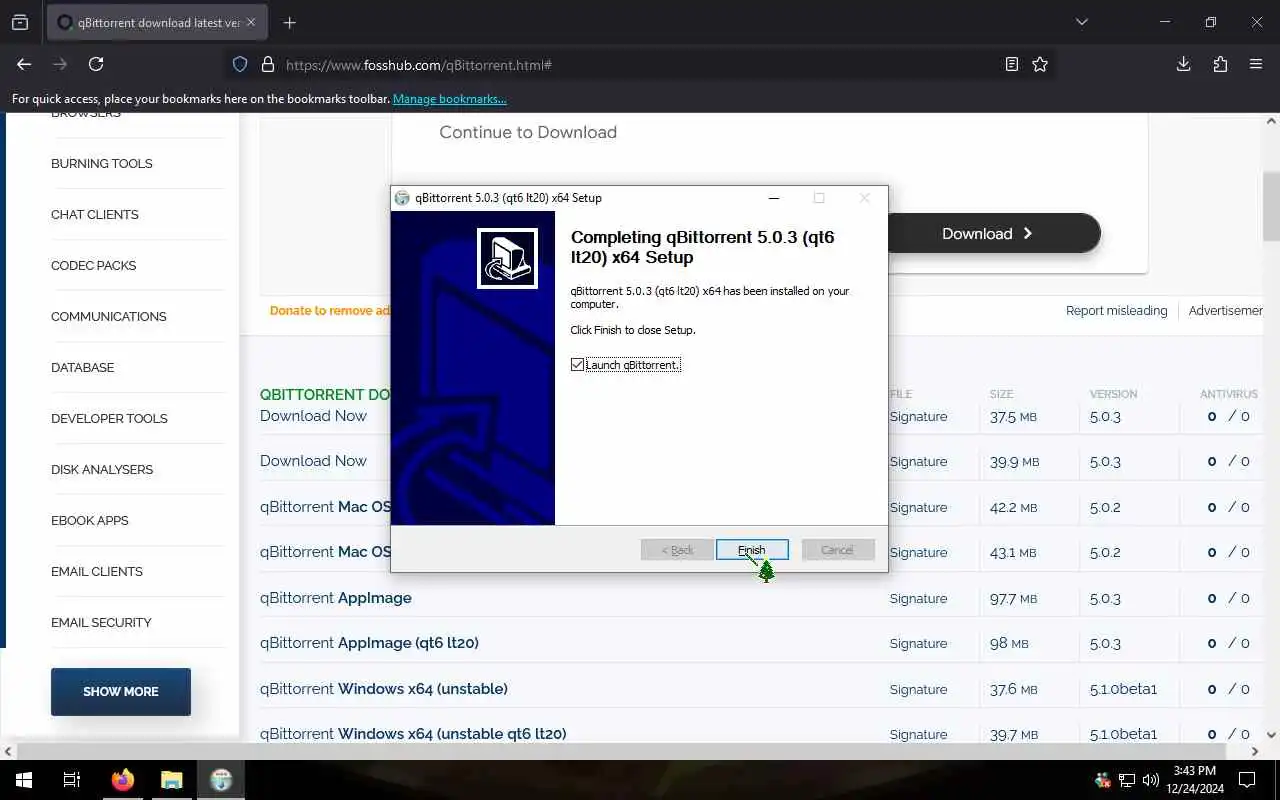The height and width of the screenshot is (800, 1280).
Task: Open a new browser tab
Action: click(x=290, y=22)
